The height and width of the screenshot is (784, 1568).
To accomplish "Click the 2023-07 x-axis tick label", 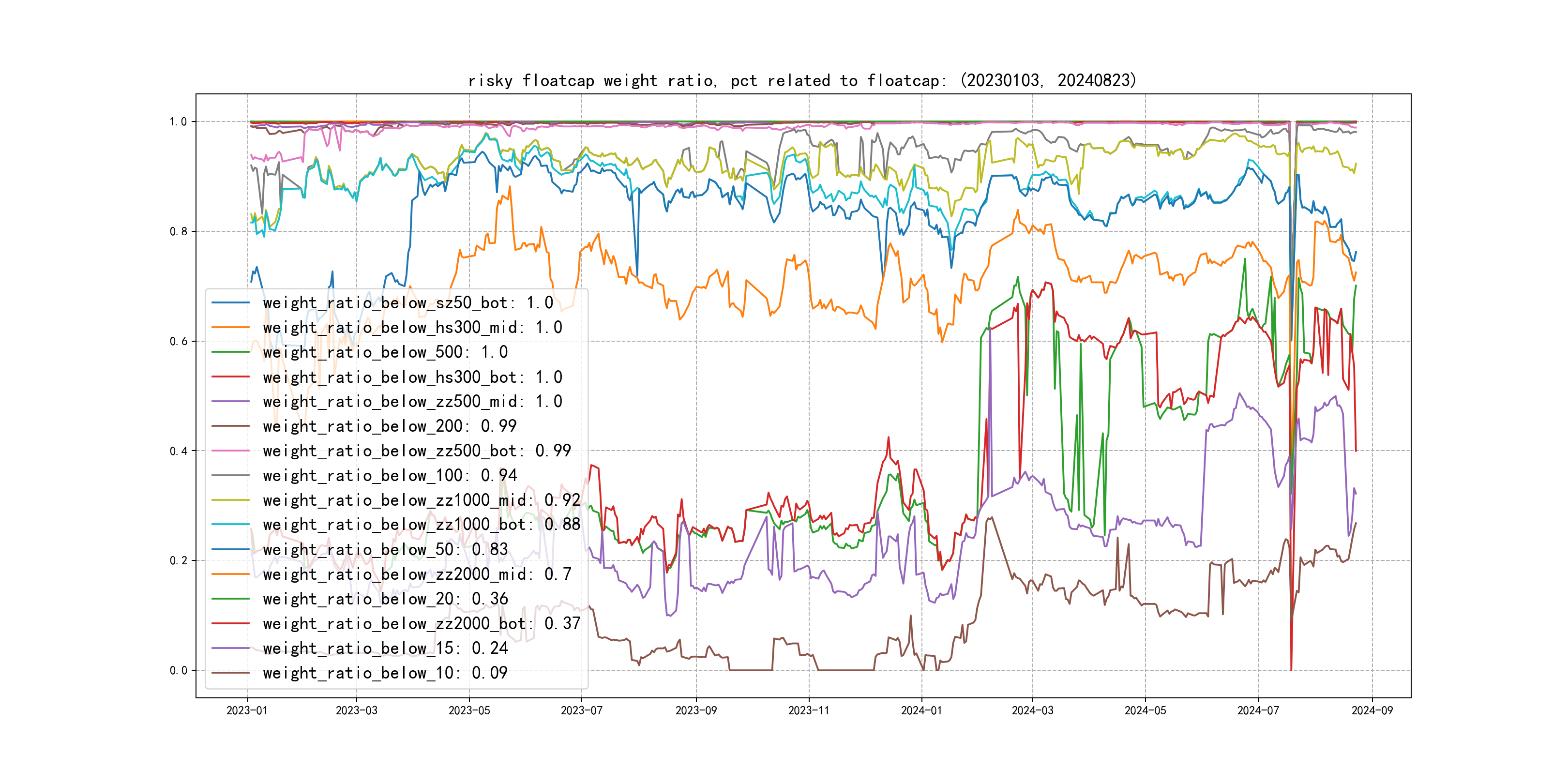I will coord(581,710).
